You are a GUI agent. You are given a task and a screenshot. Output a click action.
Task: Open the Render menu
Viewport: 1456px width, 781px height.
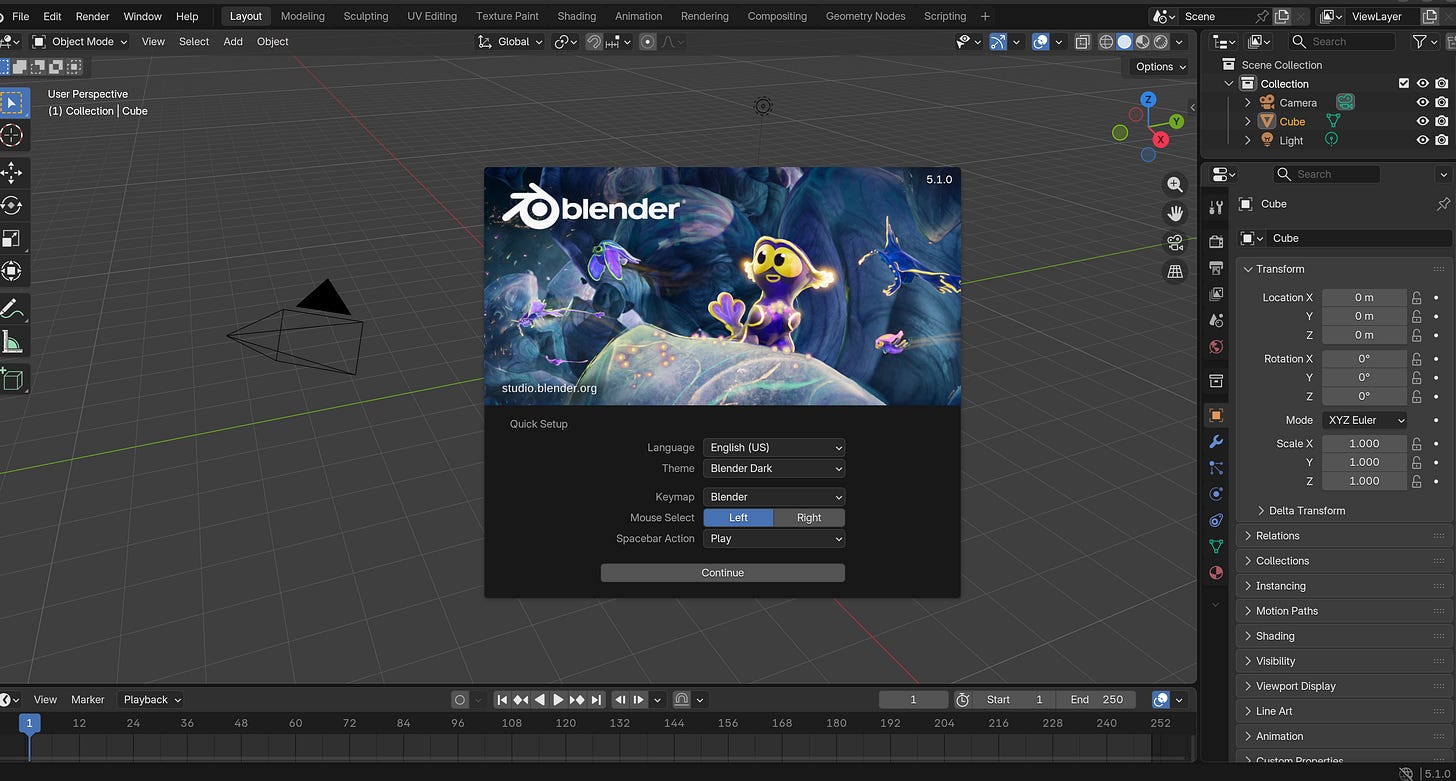coord(93,16)
